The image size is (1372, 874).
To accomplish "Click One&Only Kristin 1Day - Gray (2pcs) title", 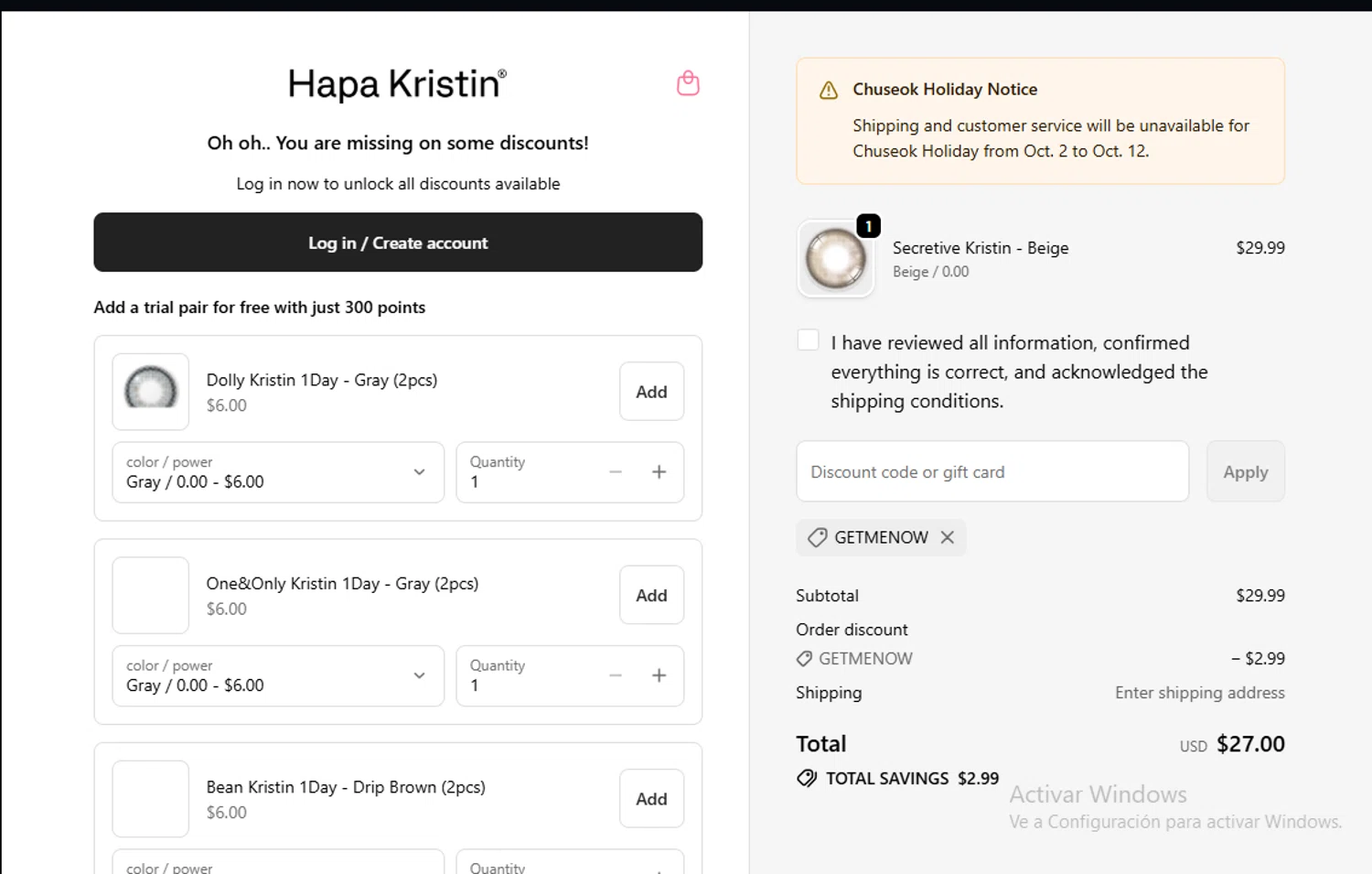I will tap(342, 584).
